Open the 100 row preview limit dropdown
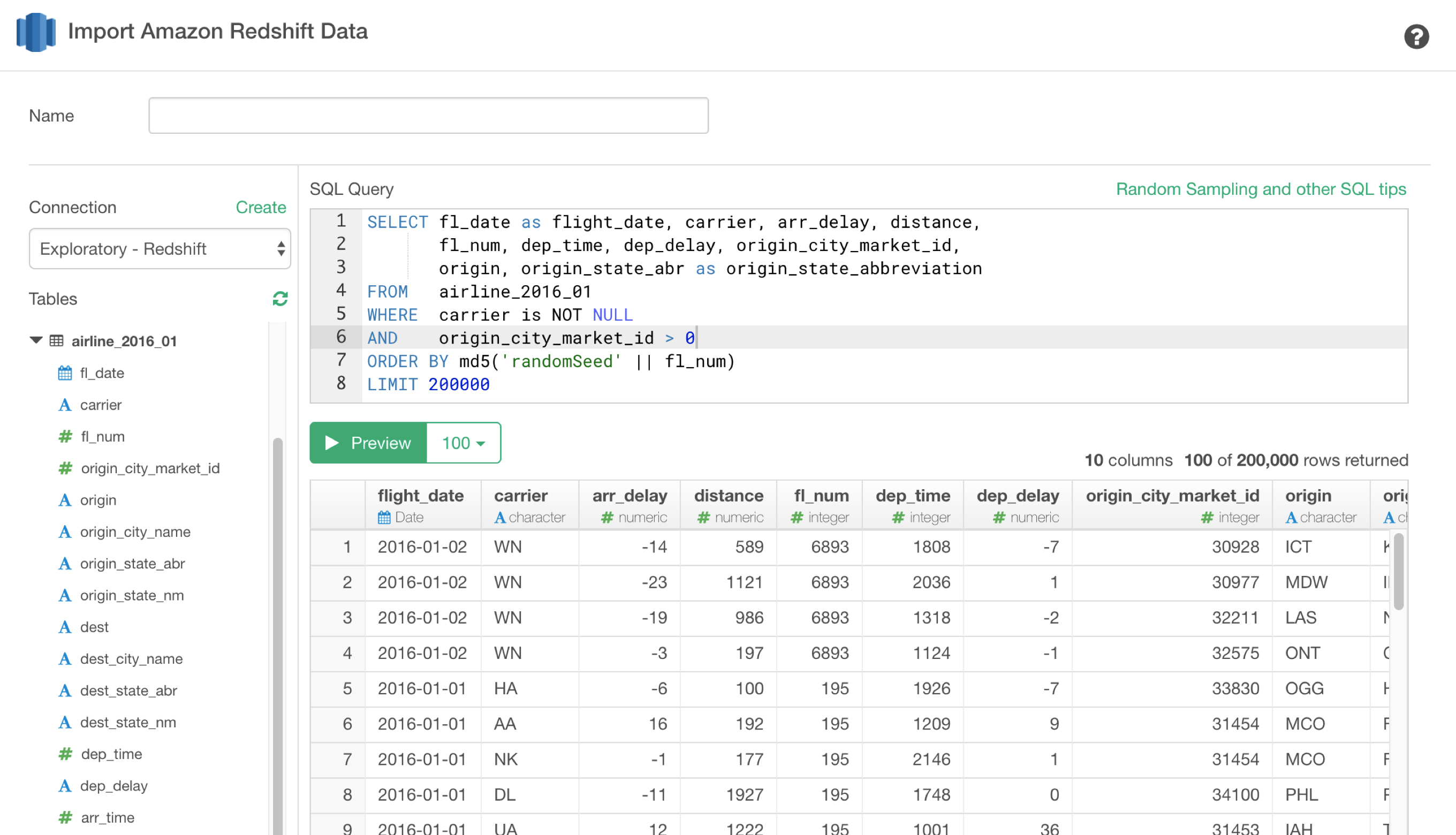 (464, 443)
